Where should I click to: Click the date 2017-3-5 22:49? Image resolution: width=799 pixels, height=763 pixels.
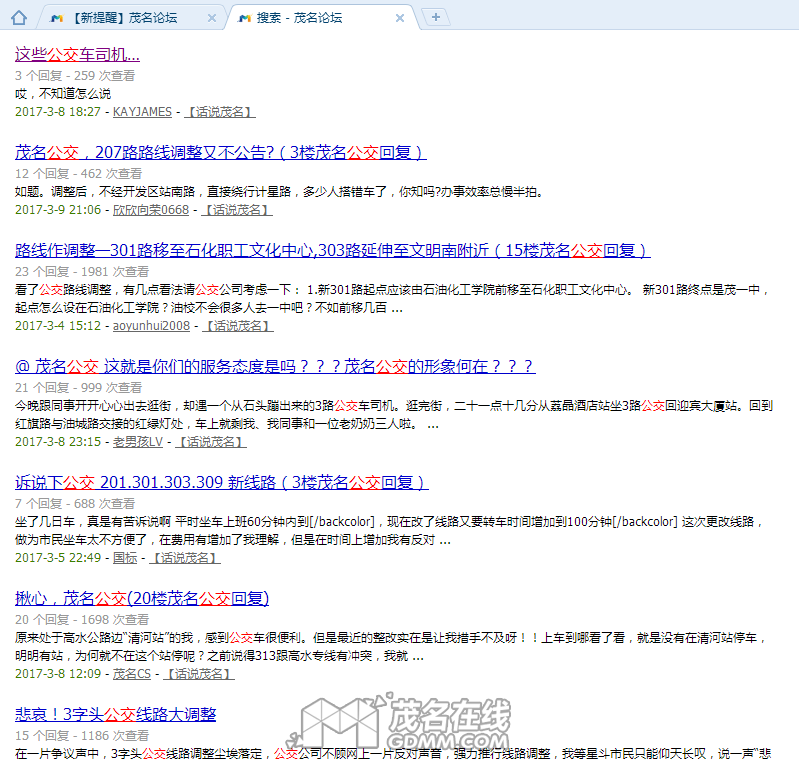pos(58,558)
